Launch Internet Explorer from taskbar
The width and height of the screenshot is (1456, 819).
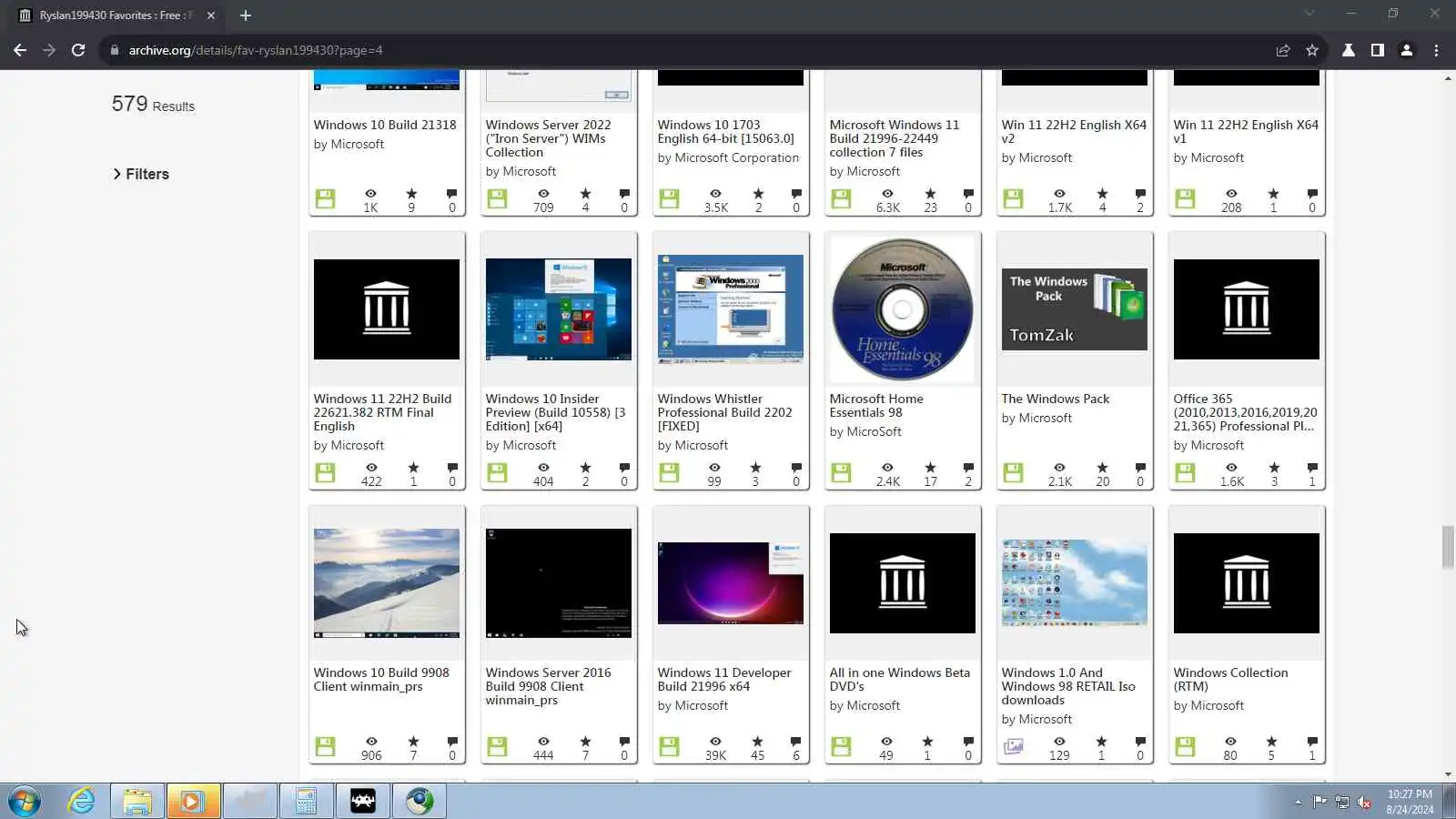(82, 802)
